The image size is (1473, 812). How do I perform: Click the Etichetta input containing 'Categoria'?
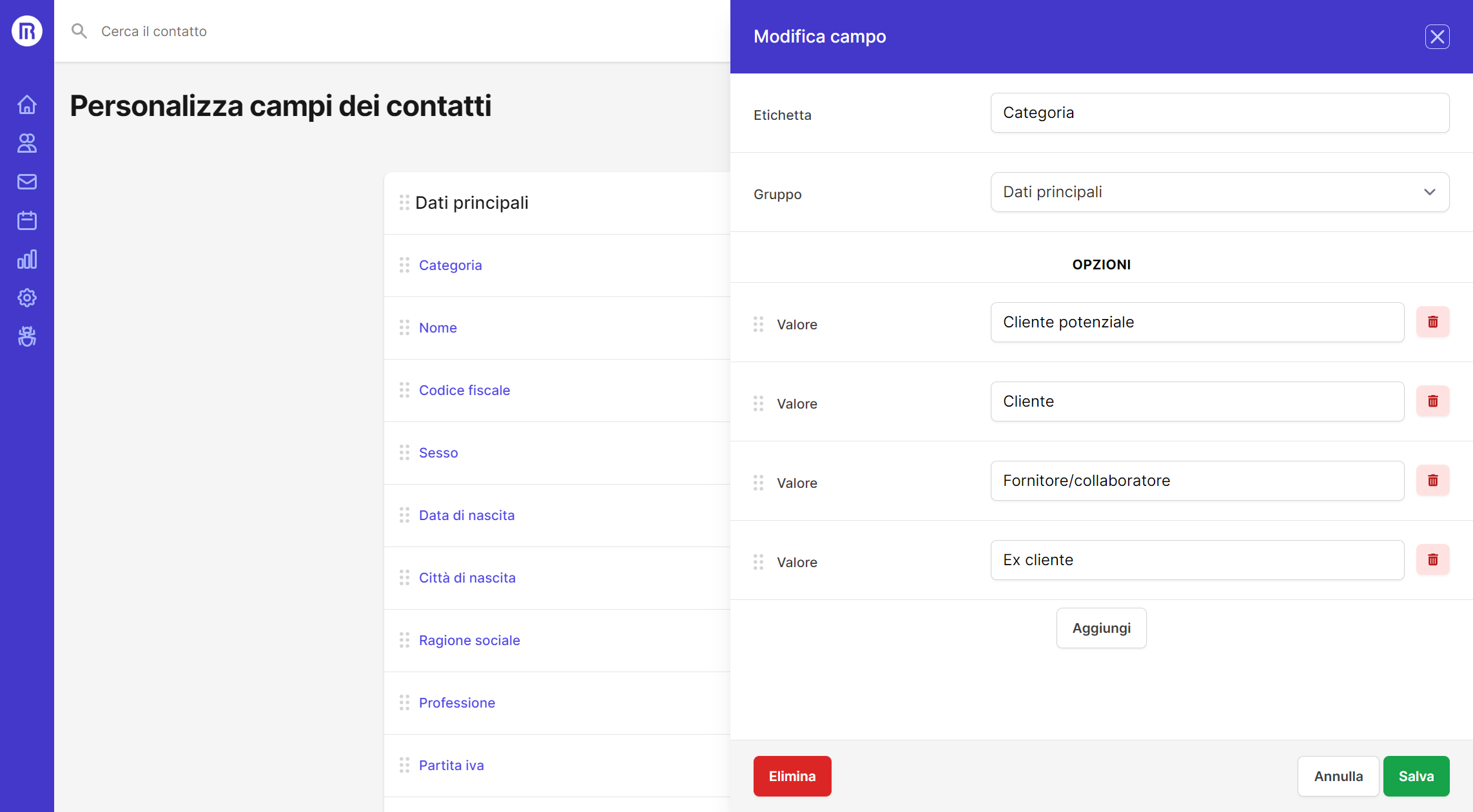tap(1220, 113)
